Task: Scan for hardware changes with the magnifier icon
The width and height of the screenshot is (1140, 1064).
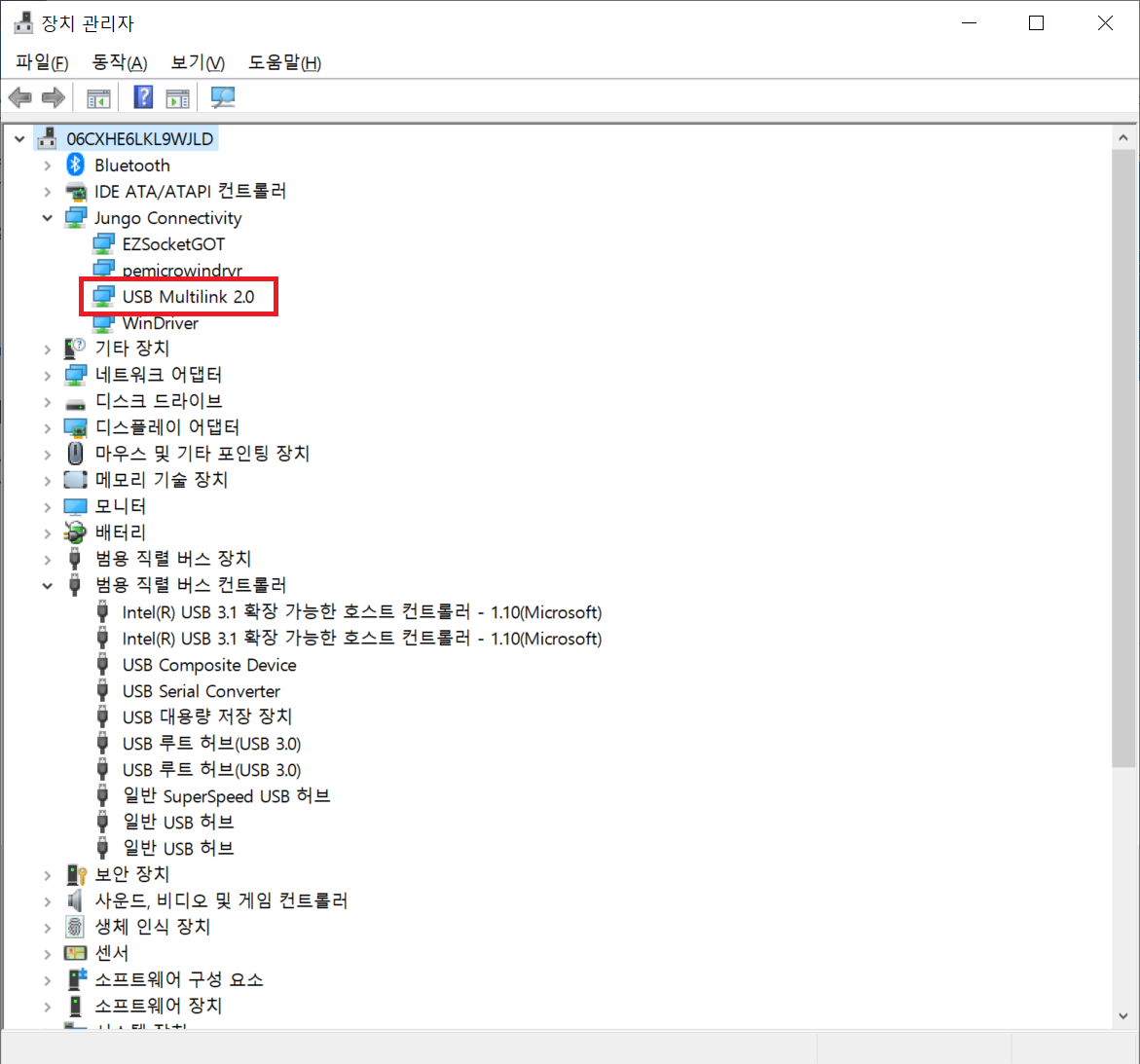Action: (222, 96)
